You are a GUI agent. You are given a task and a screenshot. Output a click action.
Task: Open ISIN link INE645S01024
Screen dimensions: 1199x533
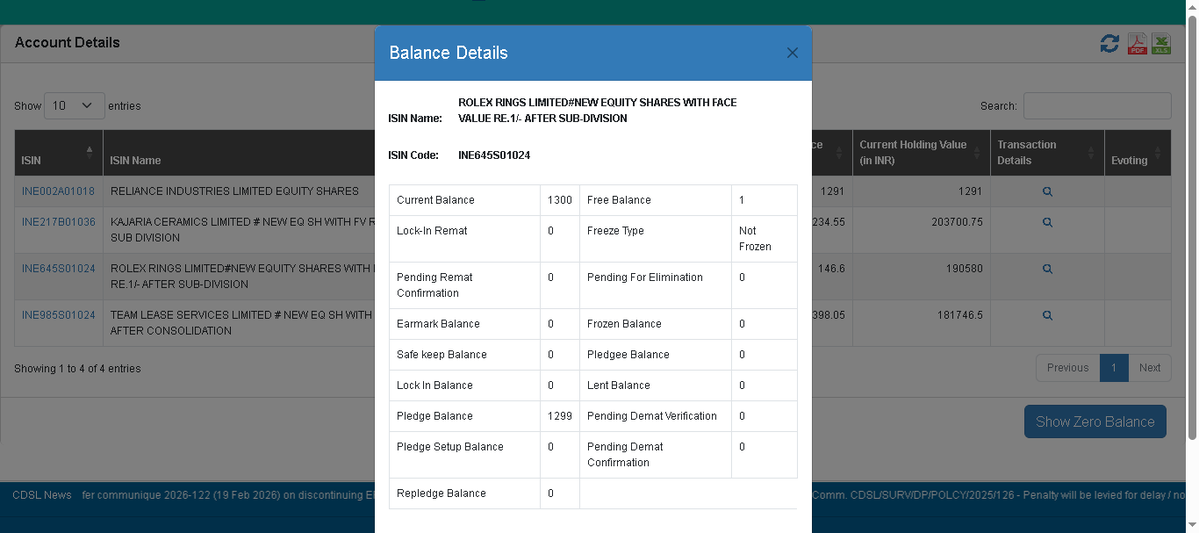(58, 268)
